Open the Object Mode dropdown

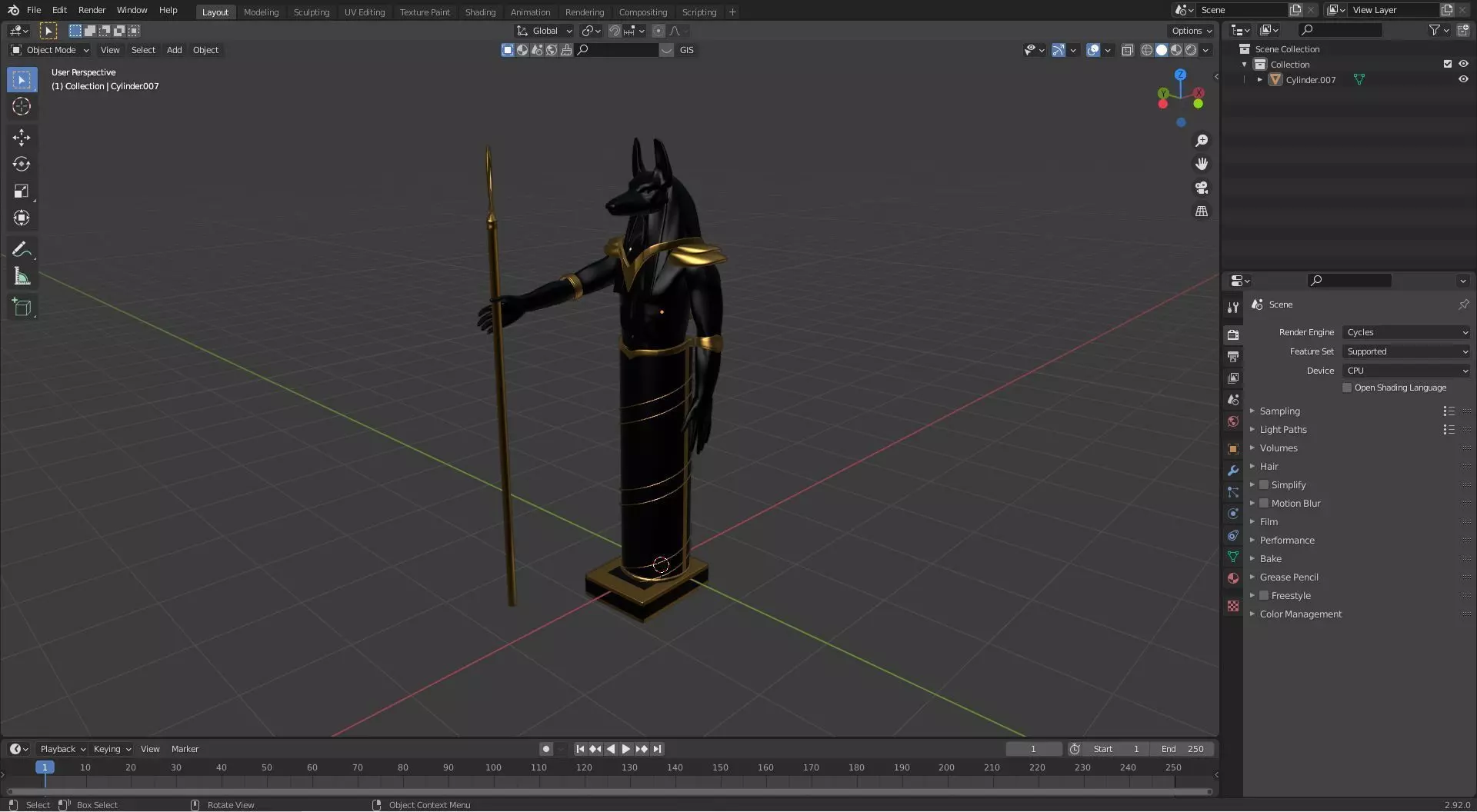tap(50, 50)
